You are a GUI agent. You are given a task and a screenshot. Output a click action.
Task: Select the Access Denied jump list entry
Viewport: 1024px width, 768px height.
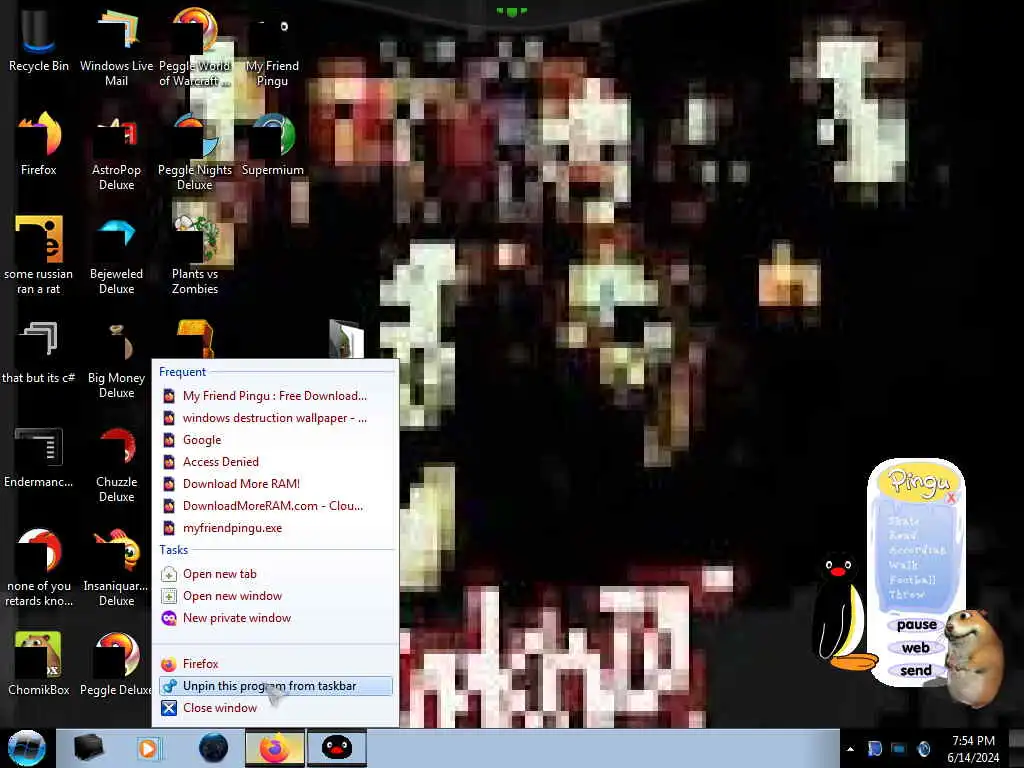pyautogui.click(x=275, y=462)
